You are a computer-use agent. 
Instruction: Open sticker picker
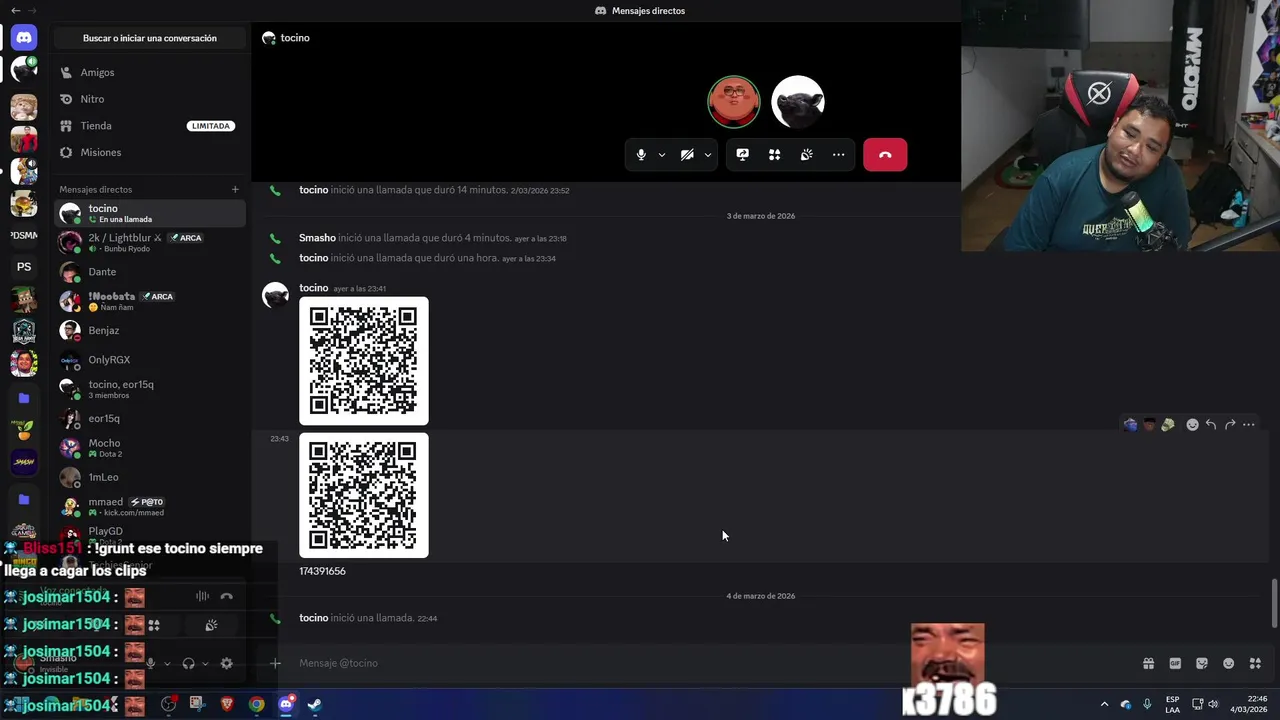(x=1202, y=663)
